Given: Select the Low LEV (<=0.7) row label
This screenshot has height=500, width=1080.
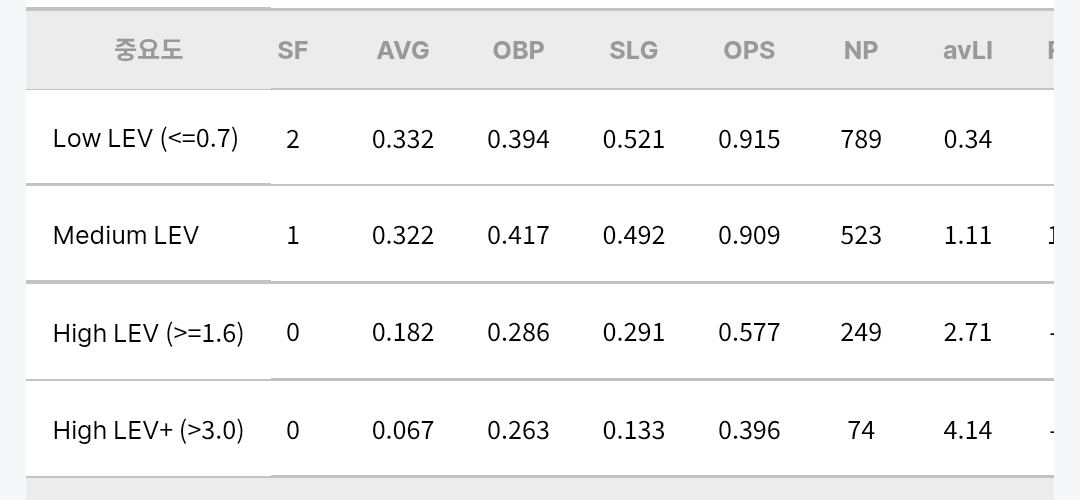Looking at the screenshot, I should (145, 138).
